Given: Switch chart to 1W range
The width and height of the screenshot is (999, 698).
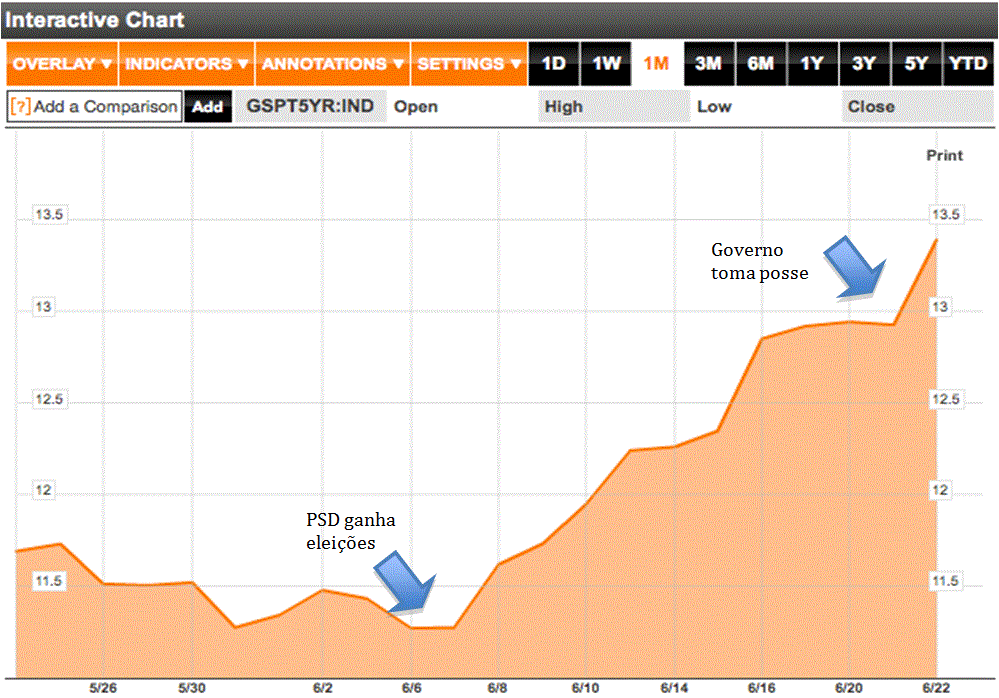Looking at the screenshot, I should pos(606,64).
